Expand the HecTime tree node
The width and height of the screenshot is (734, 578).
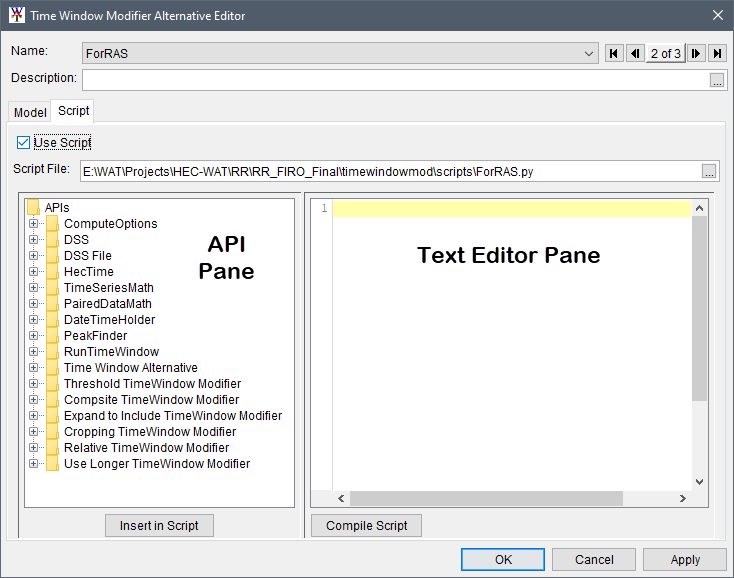click(x=33, y=272)
